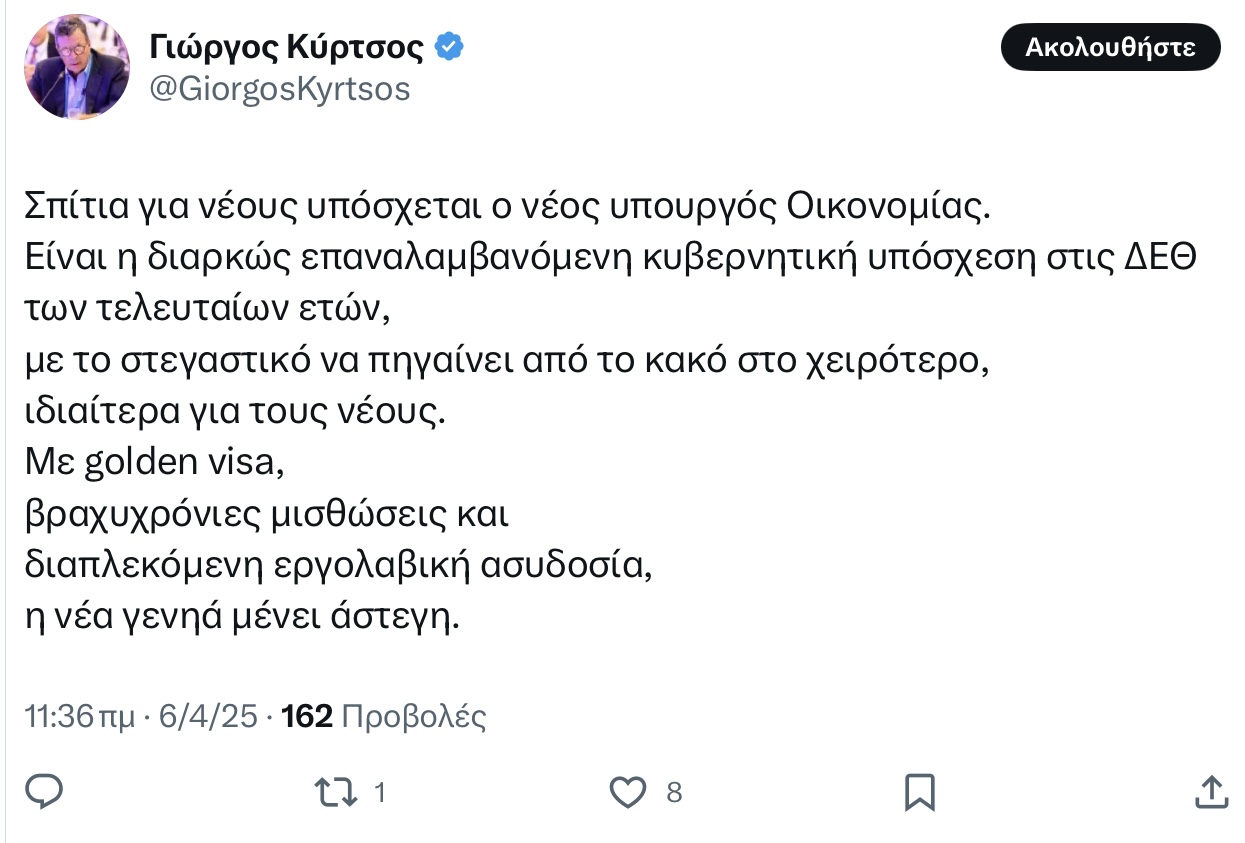Open the @GiorgosKyrtsos handle link
Viewport: 1245px width, 843px height.
click(279, 89)
